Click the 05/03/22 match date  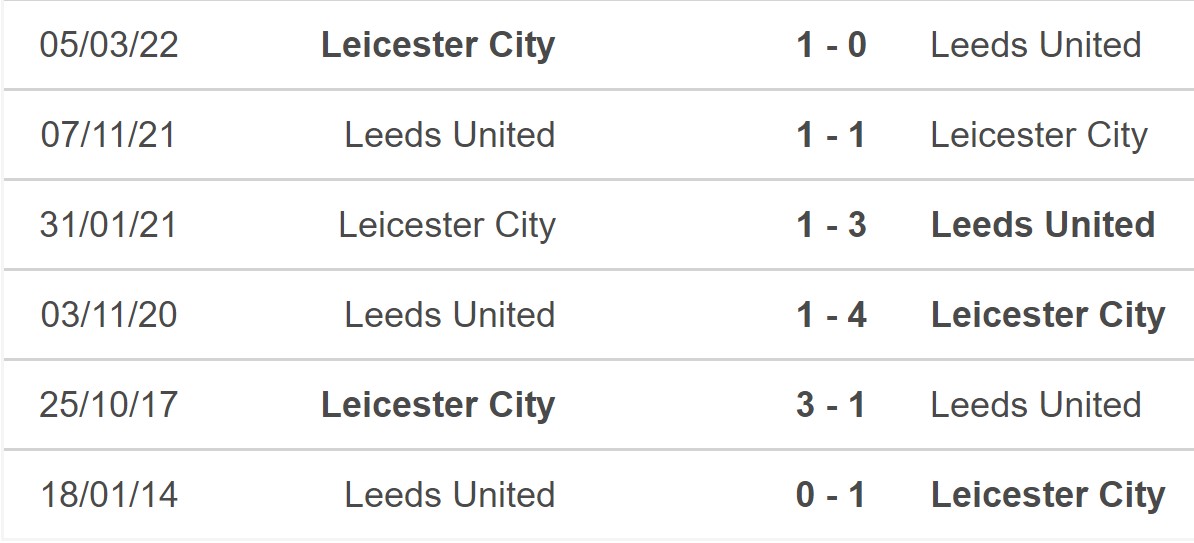(x=109, y=45)
